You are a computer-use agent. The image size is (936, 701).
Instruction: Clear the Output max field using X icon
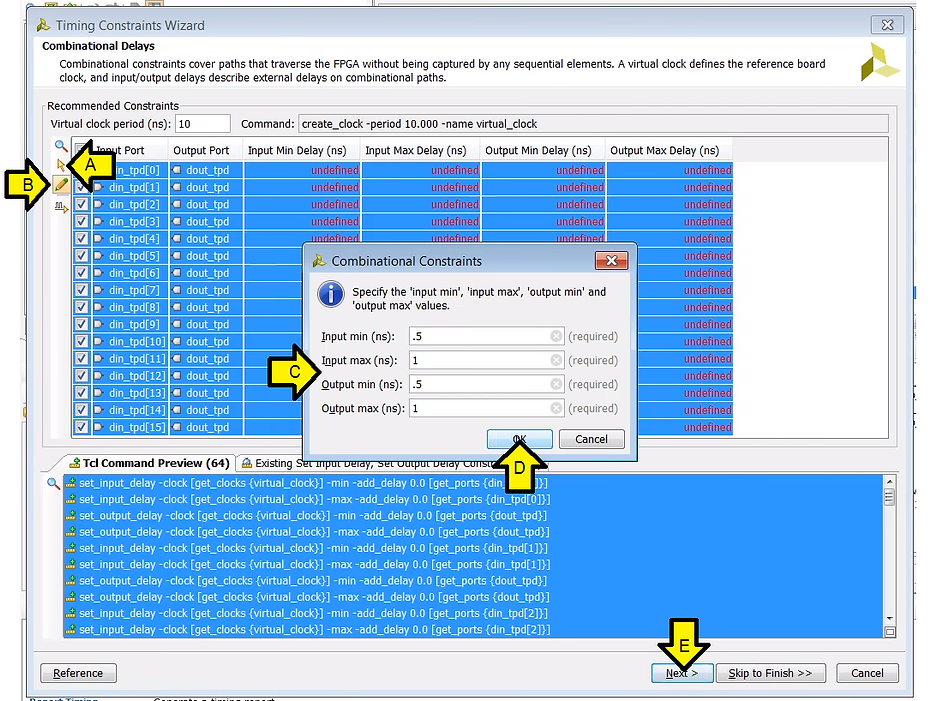(557, 409)
